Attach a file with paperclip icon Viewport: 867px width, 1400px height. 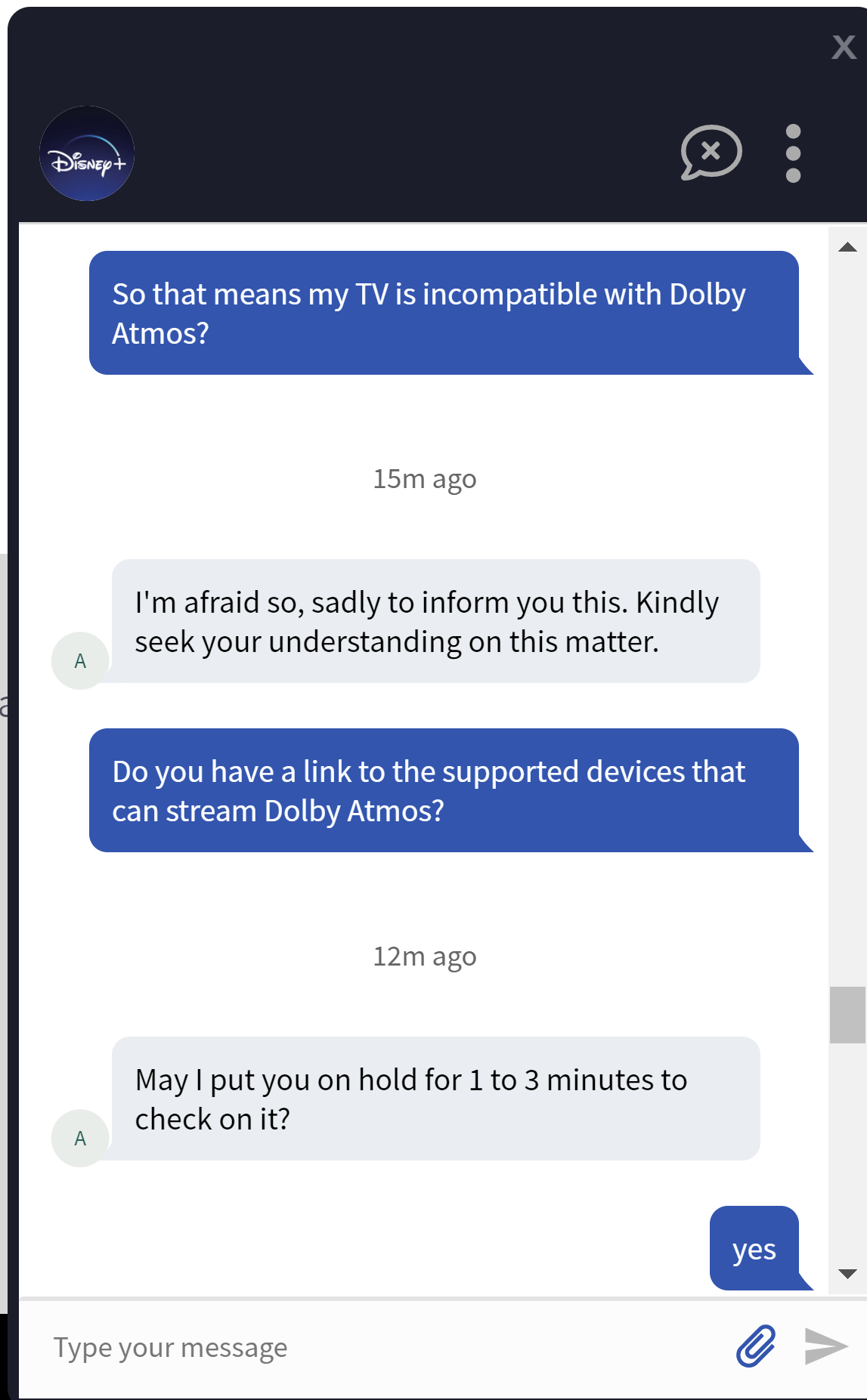point(756,1346)
